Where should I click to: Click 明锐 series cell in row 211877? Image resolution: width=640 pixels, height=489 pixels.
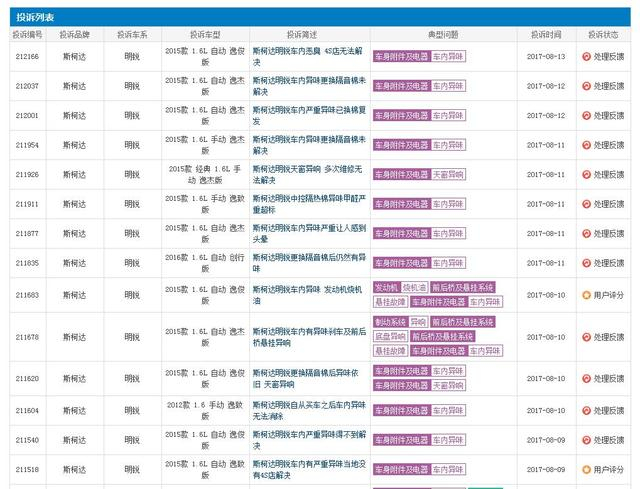(x=132, y=233)
